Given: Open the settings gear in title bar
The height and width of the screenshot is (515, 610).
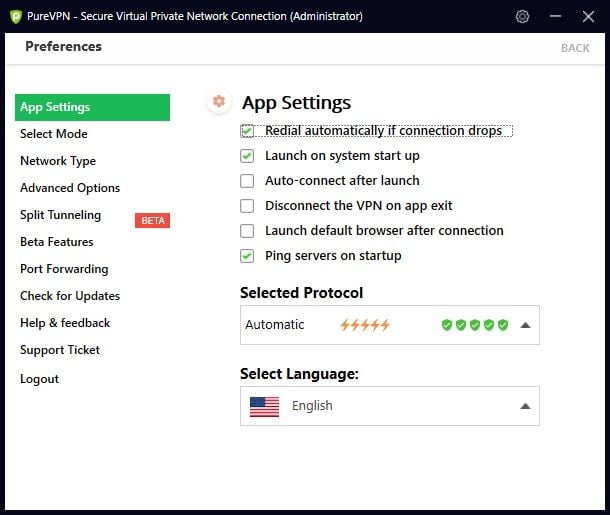Looking at the screenshot, I should (x=522, y=16).
